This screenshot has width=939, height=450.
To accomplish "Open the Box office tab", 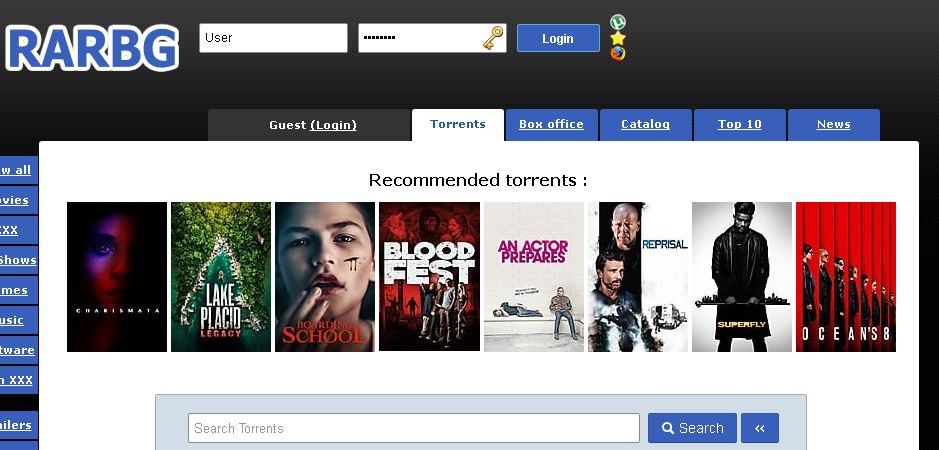I will pyautogui.click(x=551, y=125).
